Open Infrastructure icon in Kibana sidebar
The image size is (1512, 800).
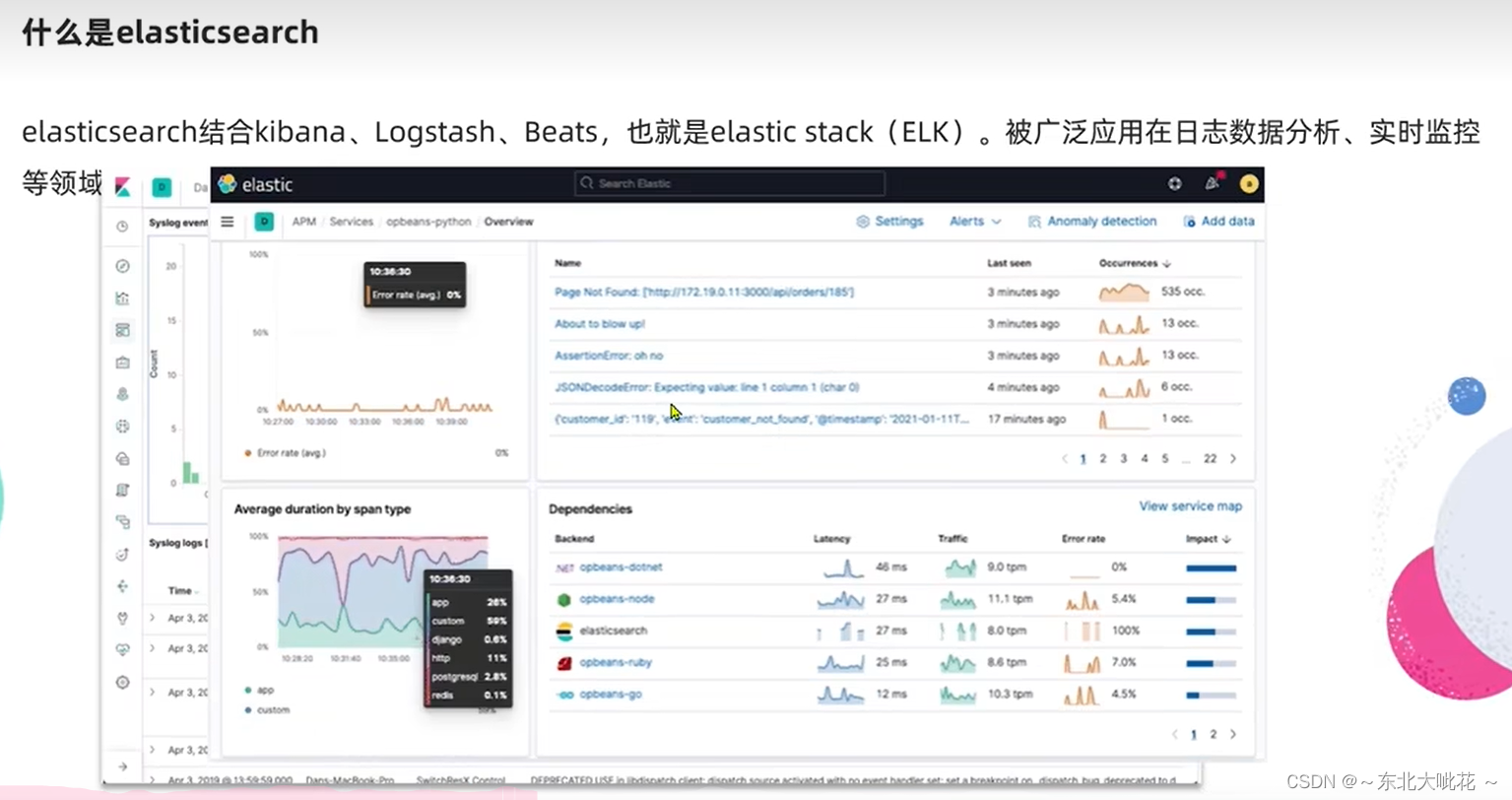pos(122,458)
